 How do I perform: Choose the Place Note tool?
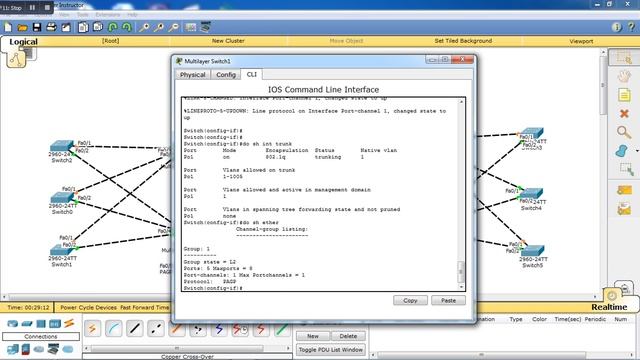click(x=624, y=95)
